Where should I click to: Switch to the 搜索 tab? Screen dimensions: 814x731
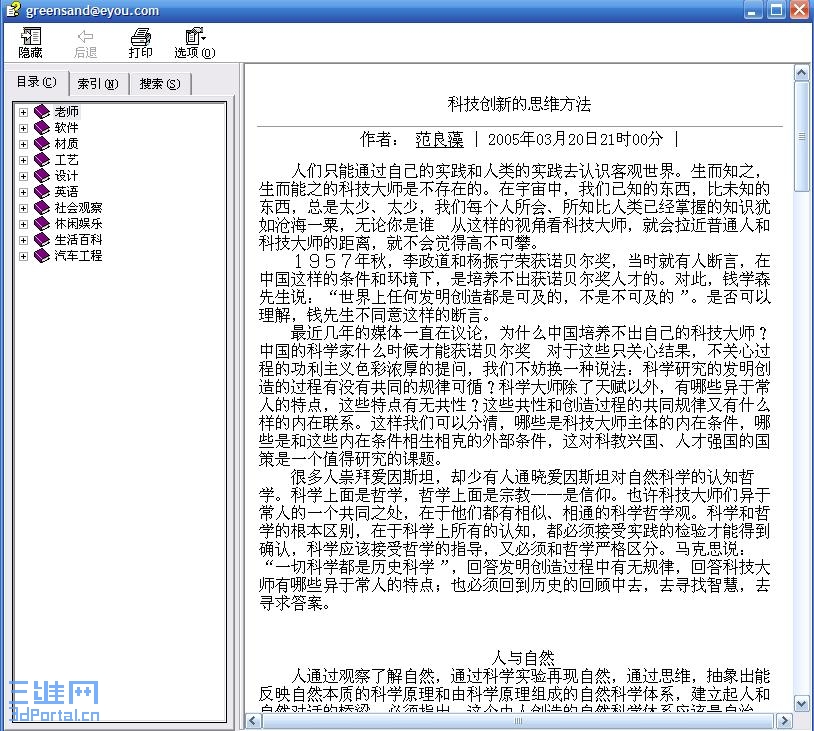[x=158, y=82]
